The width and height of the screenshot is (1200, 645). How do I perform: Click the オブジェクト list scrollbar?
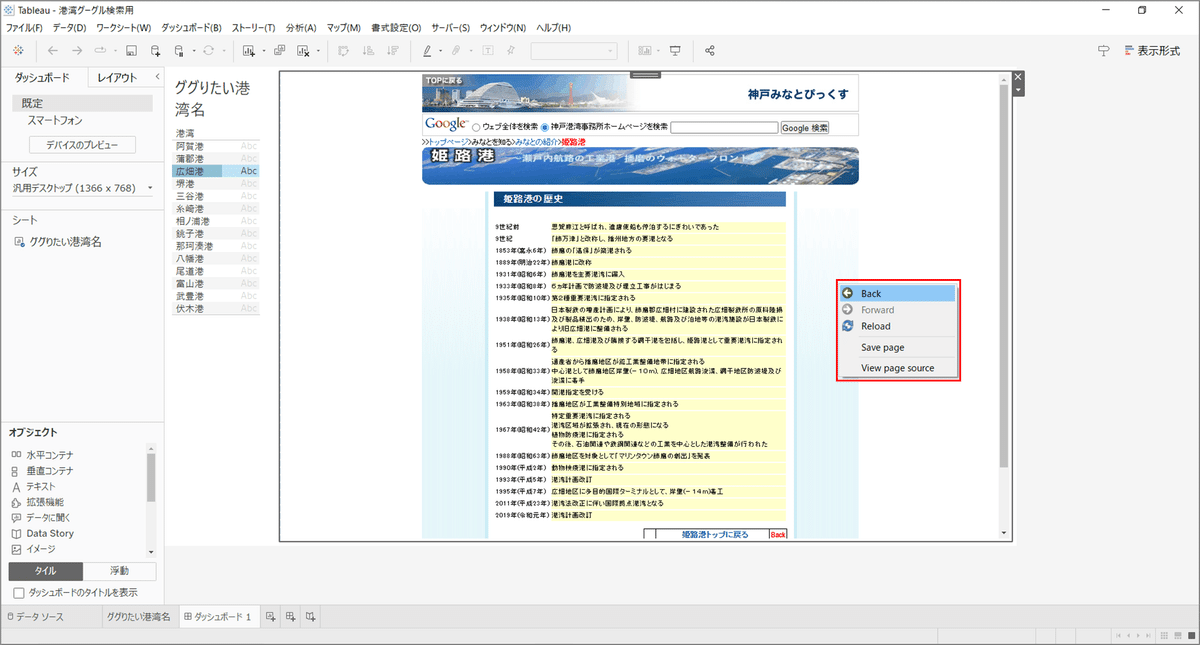[151, 478]
